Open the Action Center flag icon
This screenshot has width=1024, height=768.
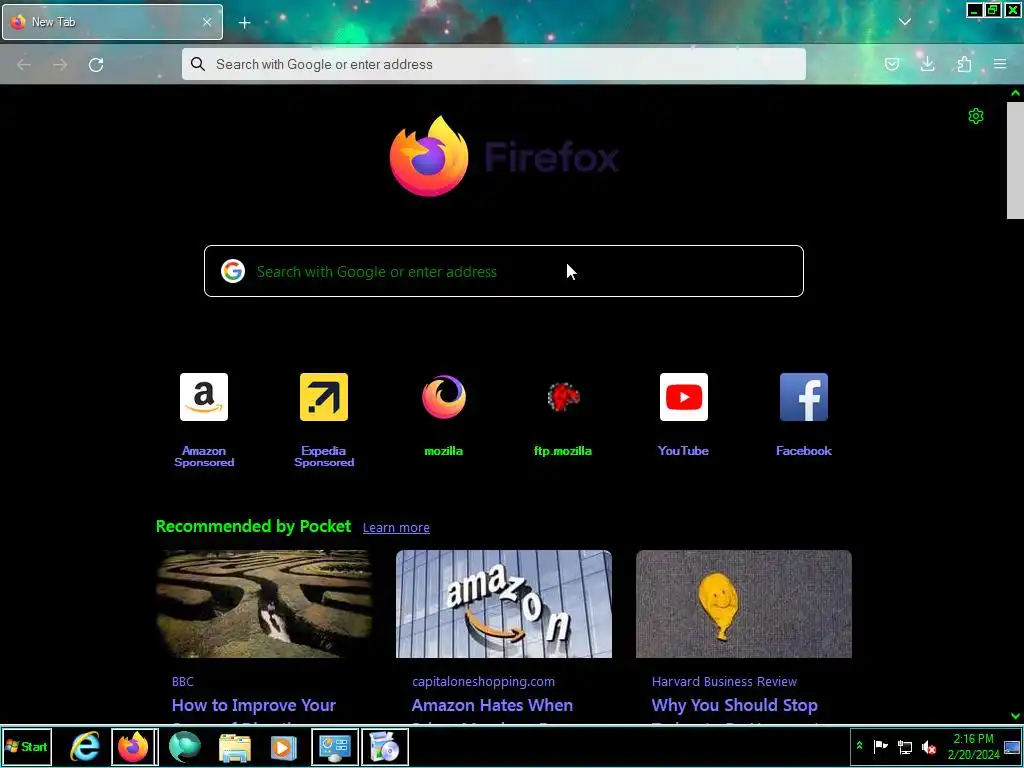pos(880,746)
